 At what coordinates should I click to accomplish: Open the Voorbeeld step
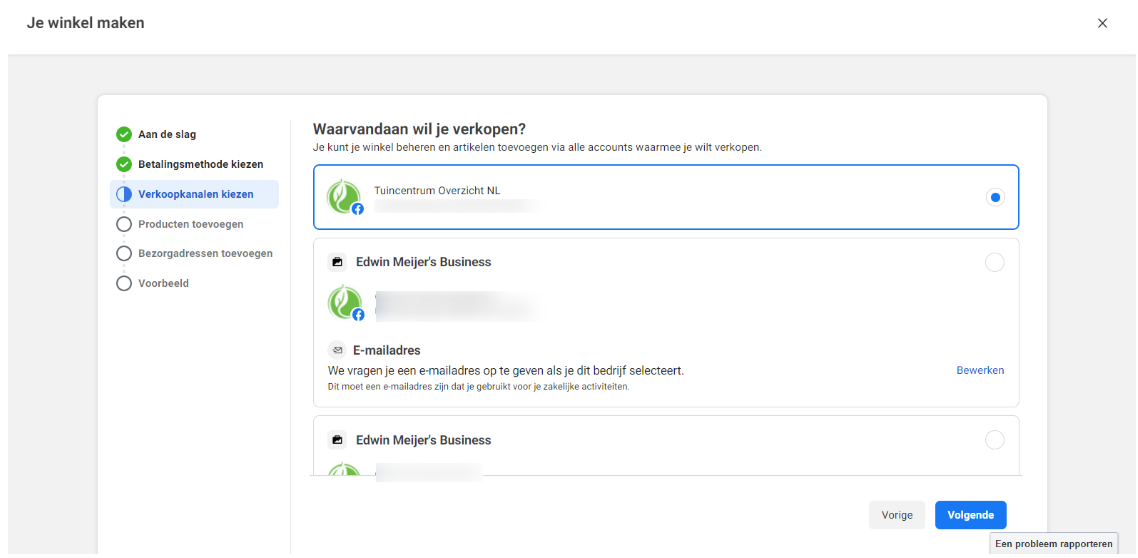163,283
